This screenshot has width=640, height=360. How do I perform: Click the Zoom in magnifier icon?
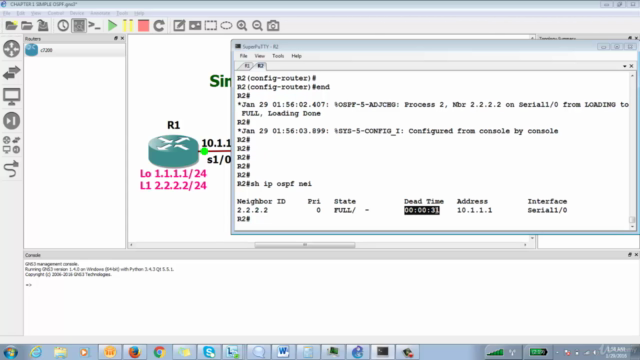click(242, 26)
